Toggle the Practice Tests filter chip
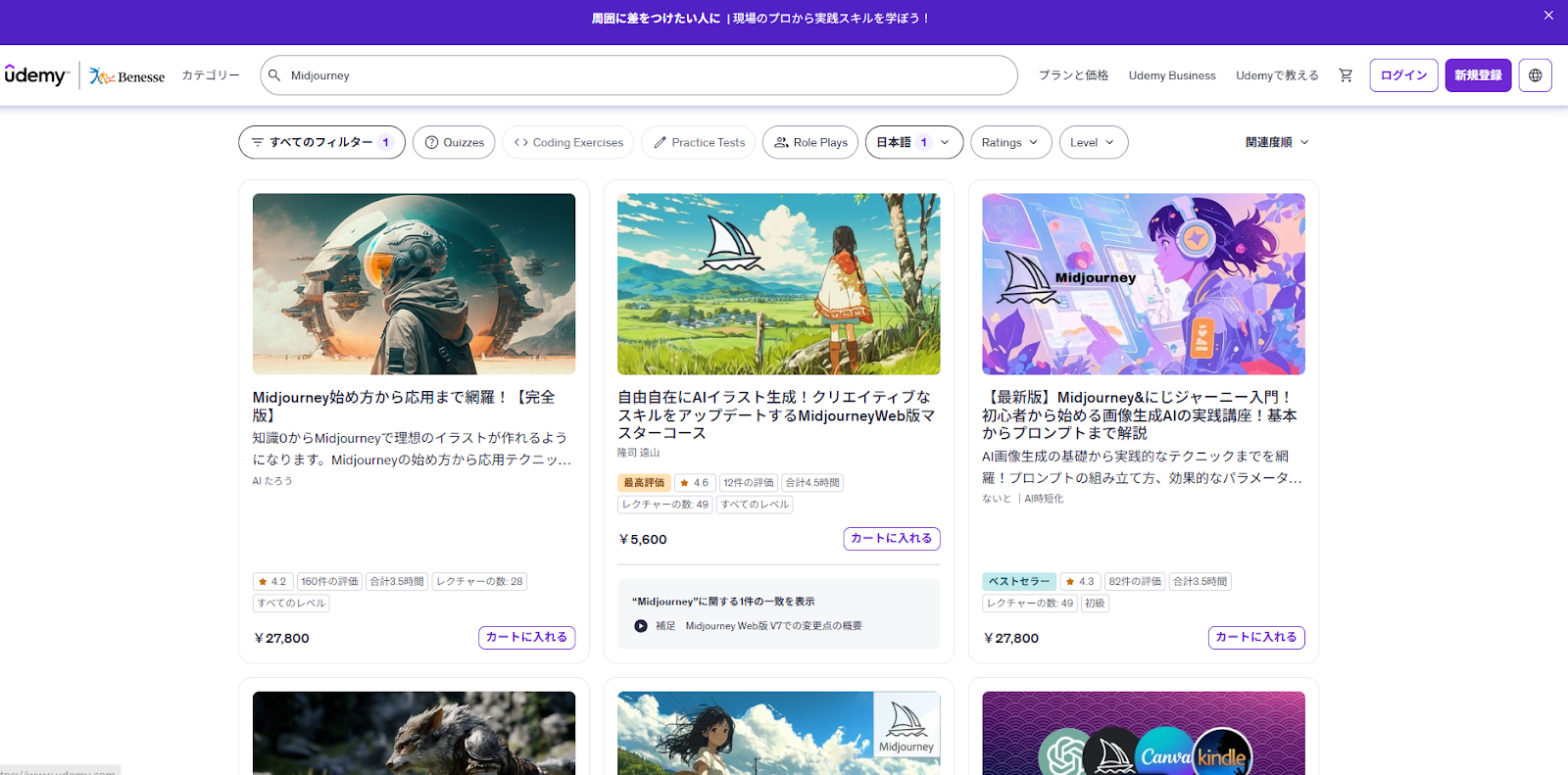This screenshot has height=775, width=1568. click(698, 142)
